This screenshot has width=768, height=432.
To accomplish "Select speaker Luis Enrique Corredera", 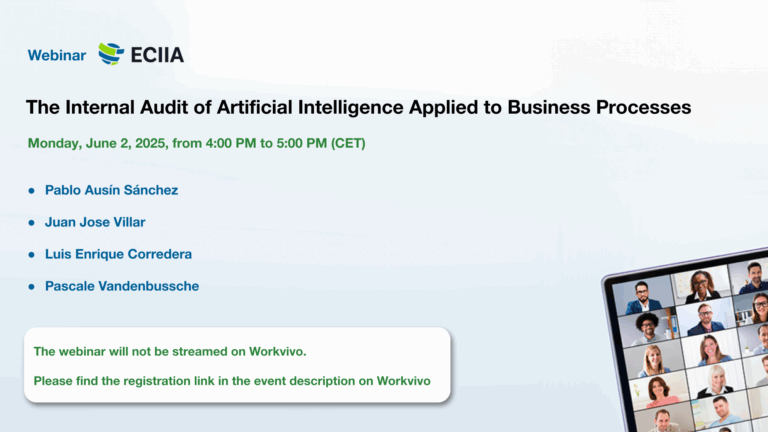I will [119, 254].
